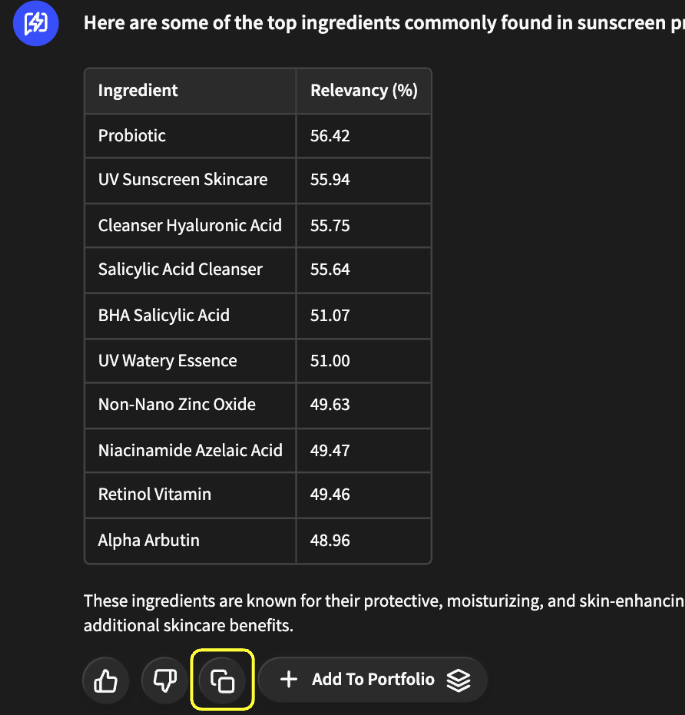Like the response with thumbs up
This screenshot has width=685, height=715.
click(105, 681)
